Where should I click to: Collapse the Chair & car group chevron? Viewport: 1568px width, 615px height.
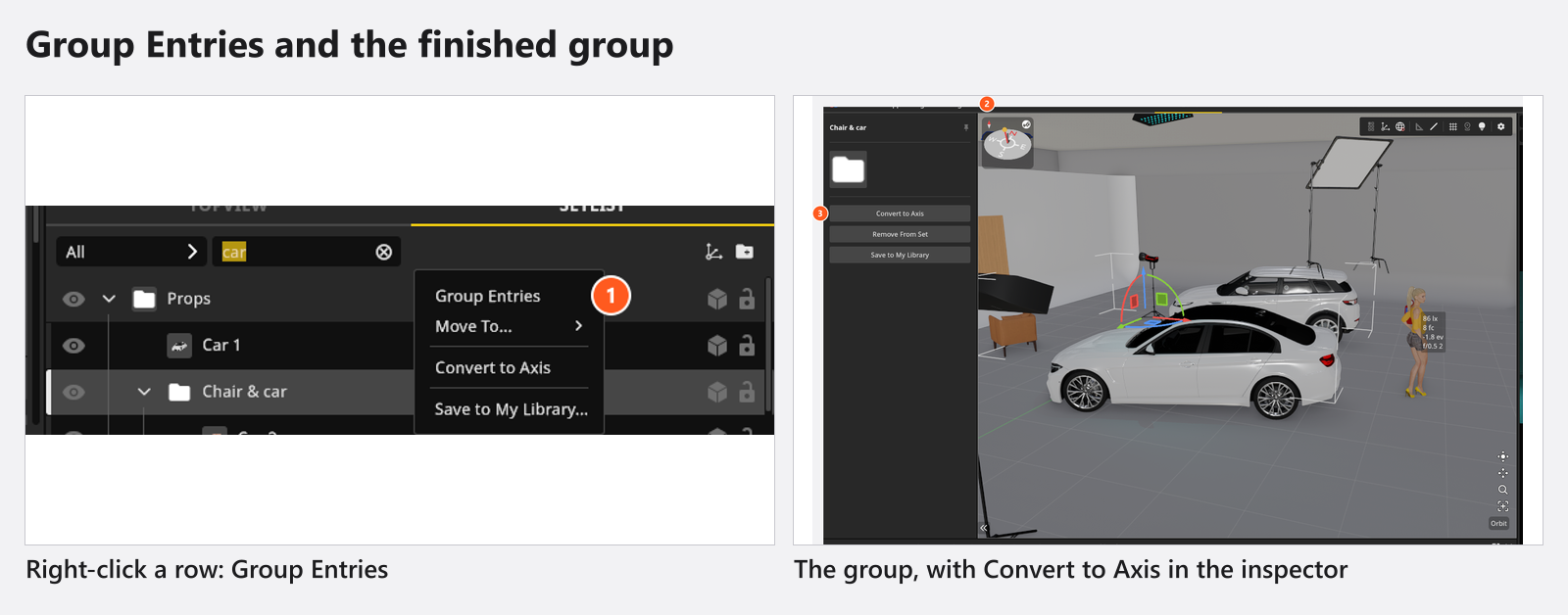pos(144,392)
